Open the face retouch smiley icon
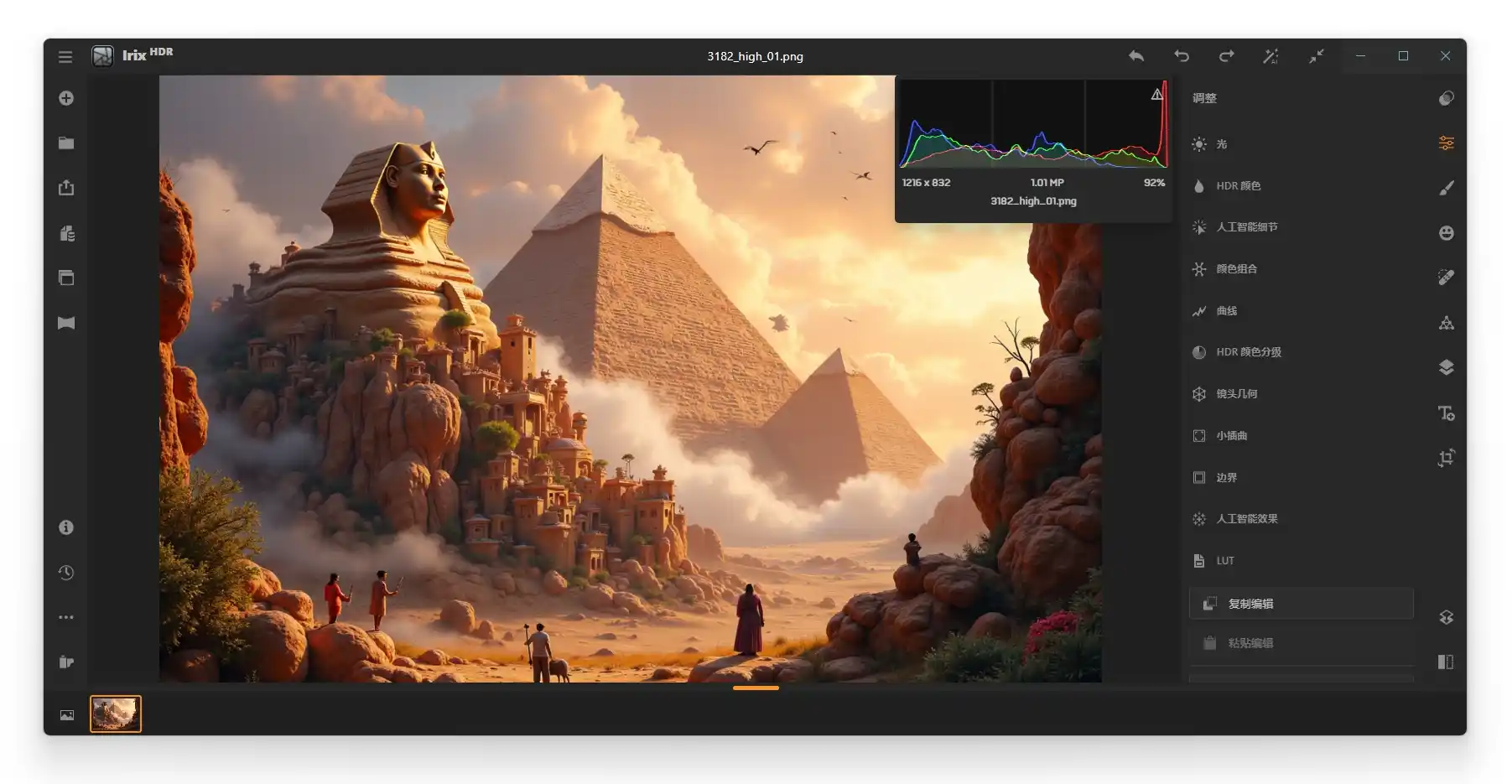This screenshot has height=784, width=1512. 1446,233
